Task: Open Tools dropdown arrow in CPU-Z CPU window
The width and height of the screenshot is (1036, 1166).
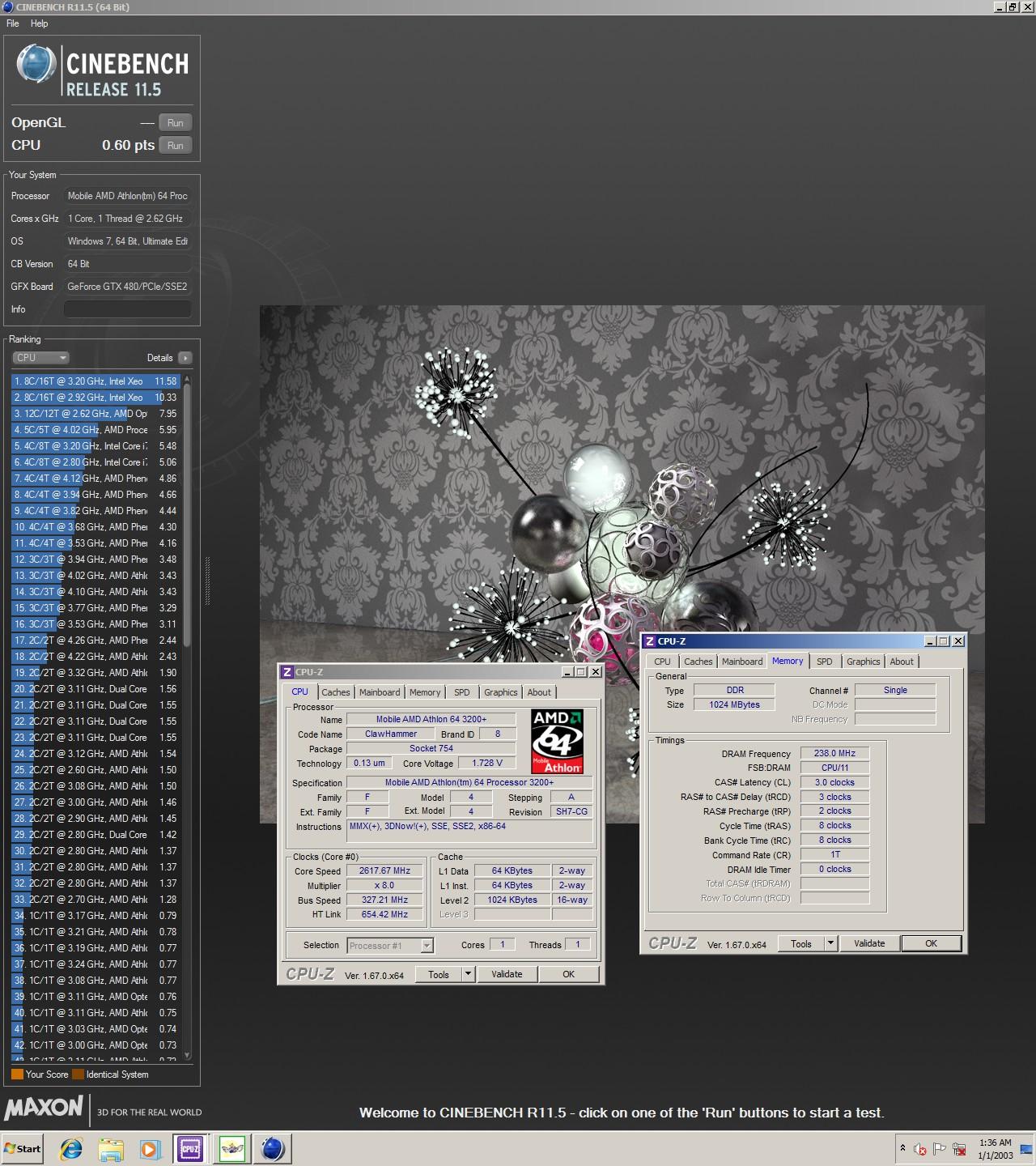Action: (468, 974)
